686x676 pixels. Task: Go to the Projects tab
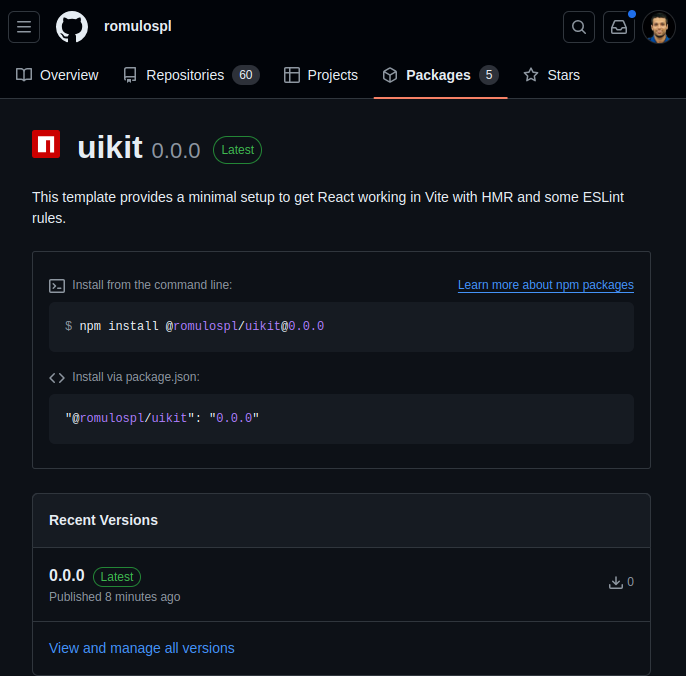click(x=321, y=75)
